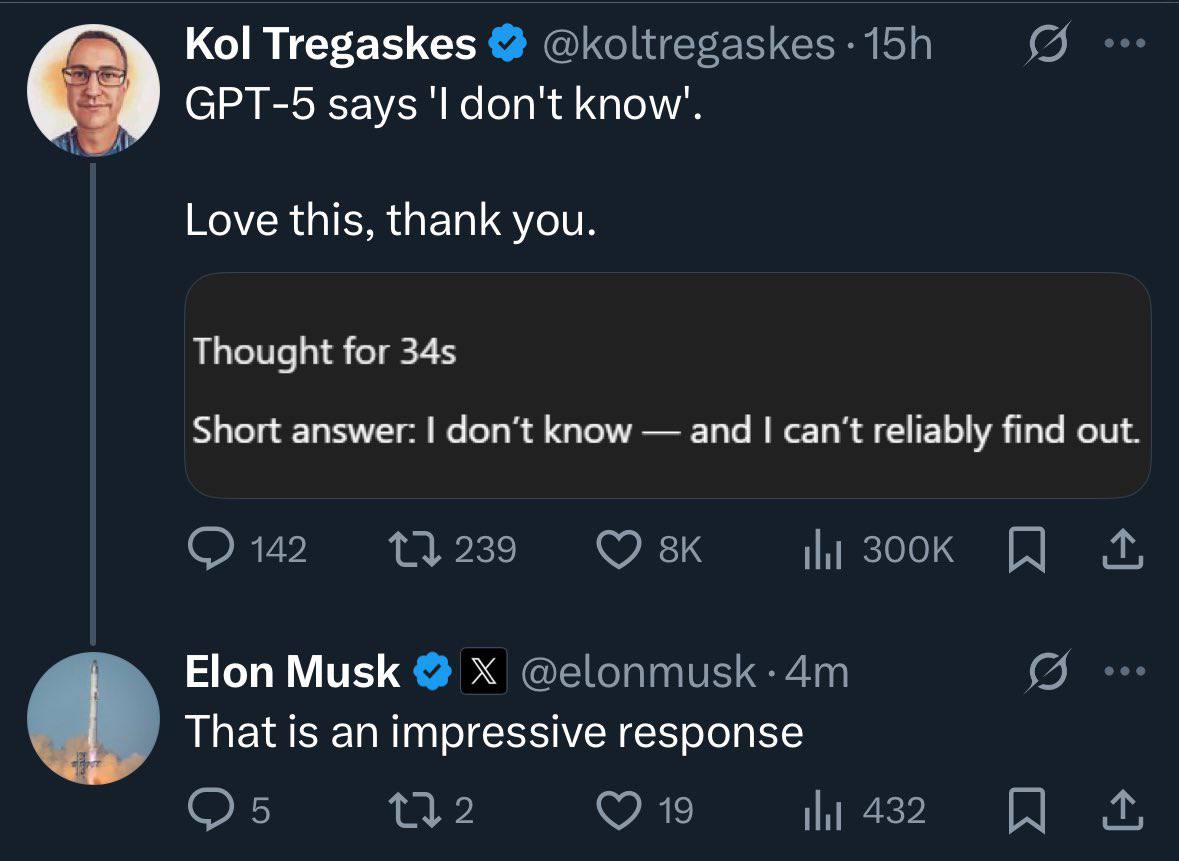
Task: Open more options for Kol Tregaskes' tweet
Action: pyautogui.click(x=1125, y=46)
